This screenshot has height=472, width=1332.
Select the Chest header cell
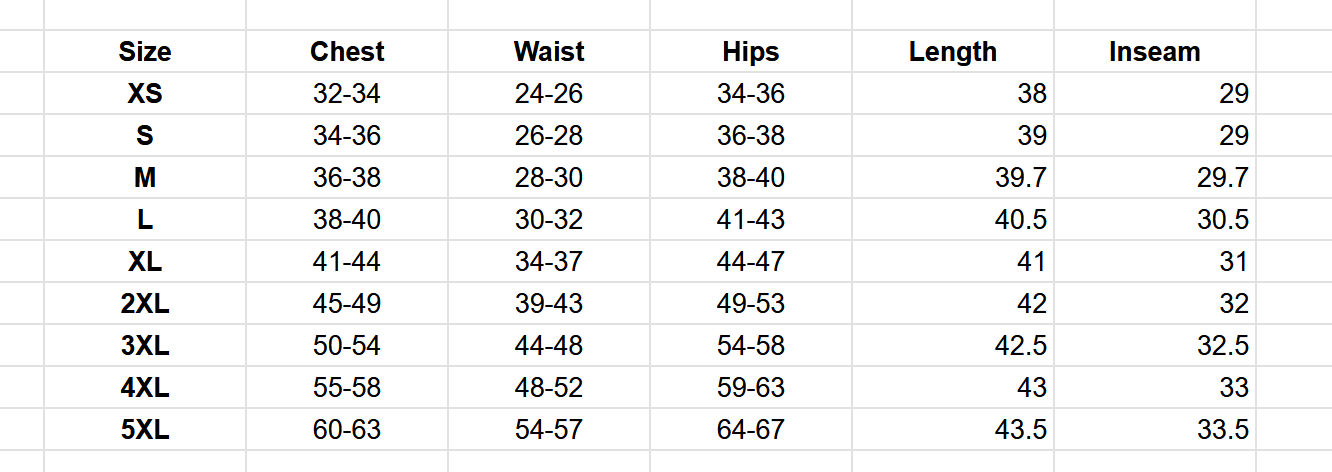point(347,52)
